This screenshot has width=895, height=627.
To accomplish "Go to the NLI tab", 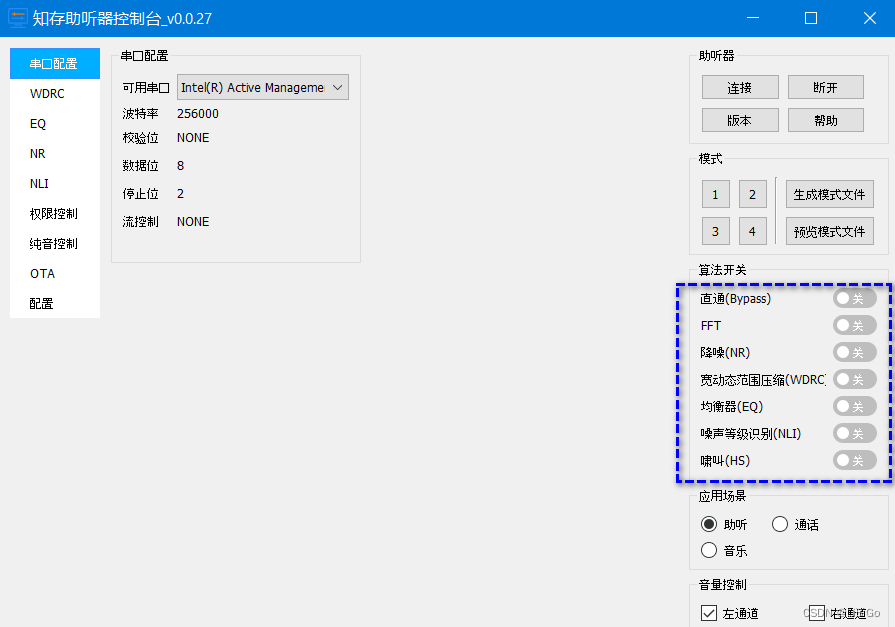I will pyautogui.click(x=55, y=183).
